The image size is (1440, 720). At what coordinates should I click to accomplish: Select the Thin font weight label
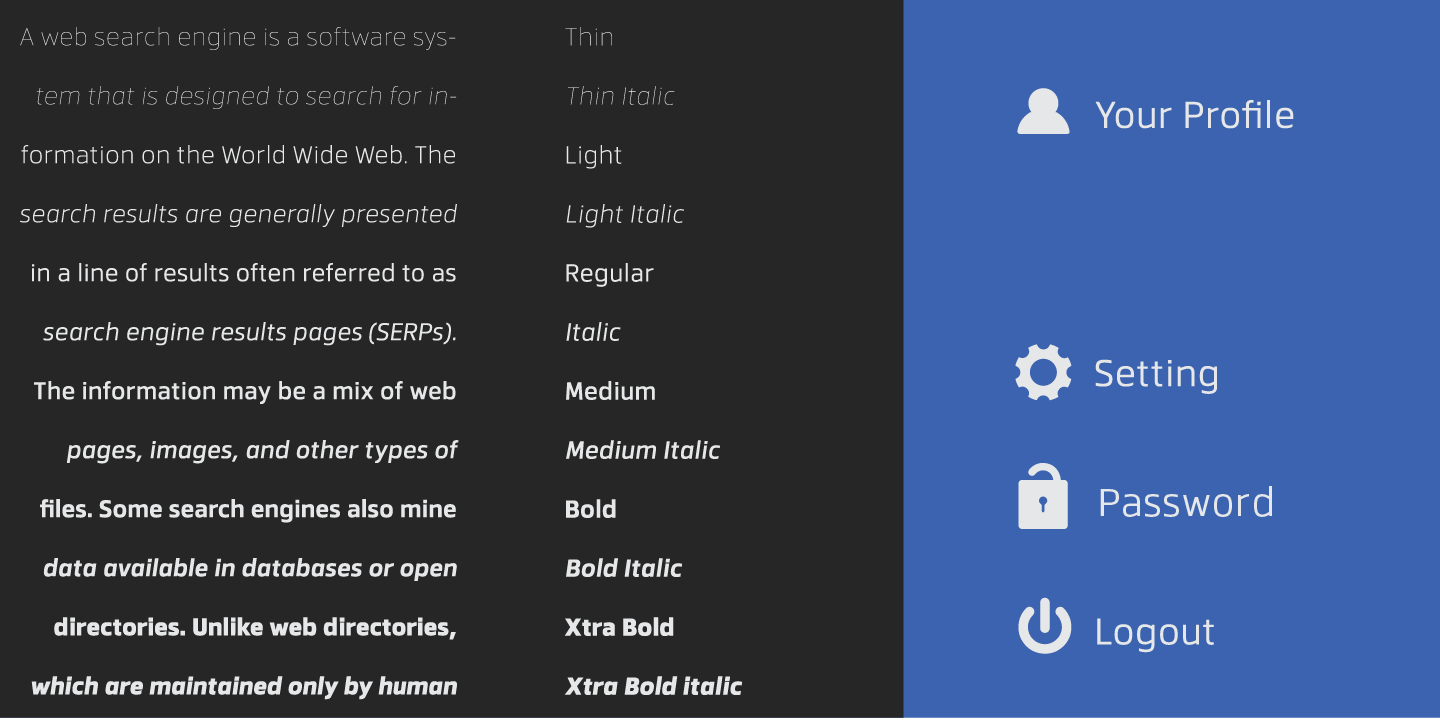589,37
